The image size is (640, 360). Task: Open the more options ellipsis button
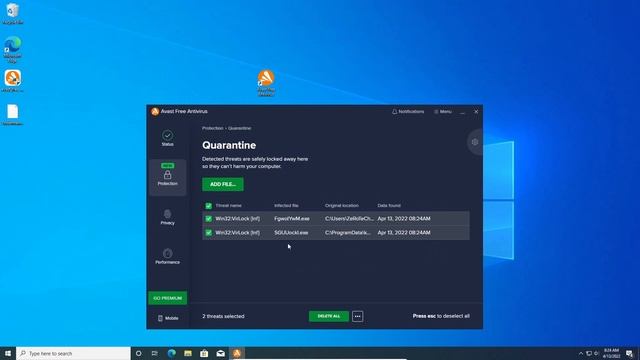357,316
